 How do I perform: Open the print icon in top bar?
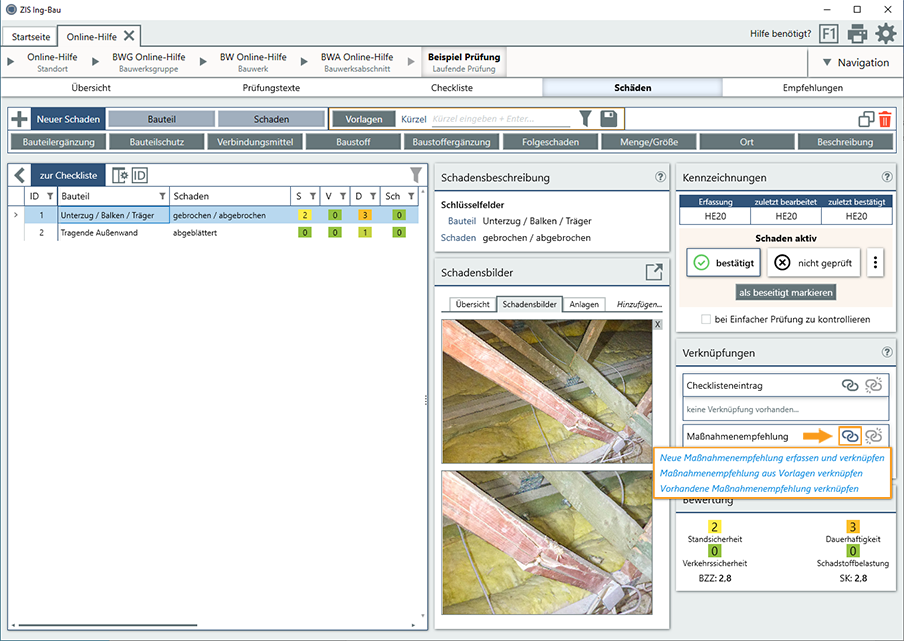click(857, 34)
